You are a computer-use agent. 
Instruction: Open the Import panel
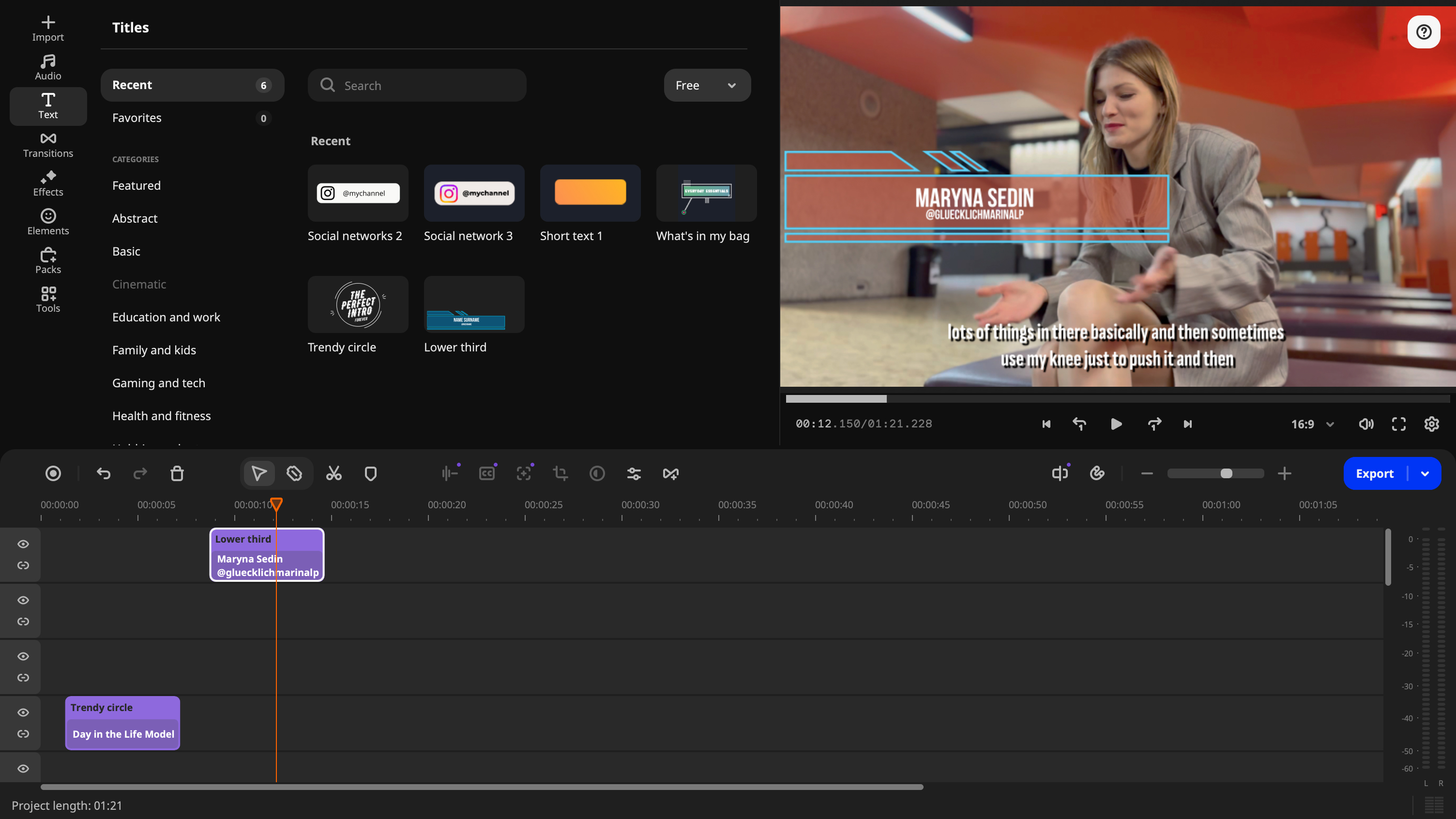click(x=48, y=29)
